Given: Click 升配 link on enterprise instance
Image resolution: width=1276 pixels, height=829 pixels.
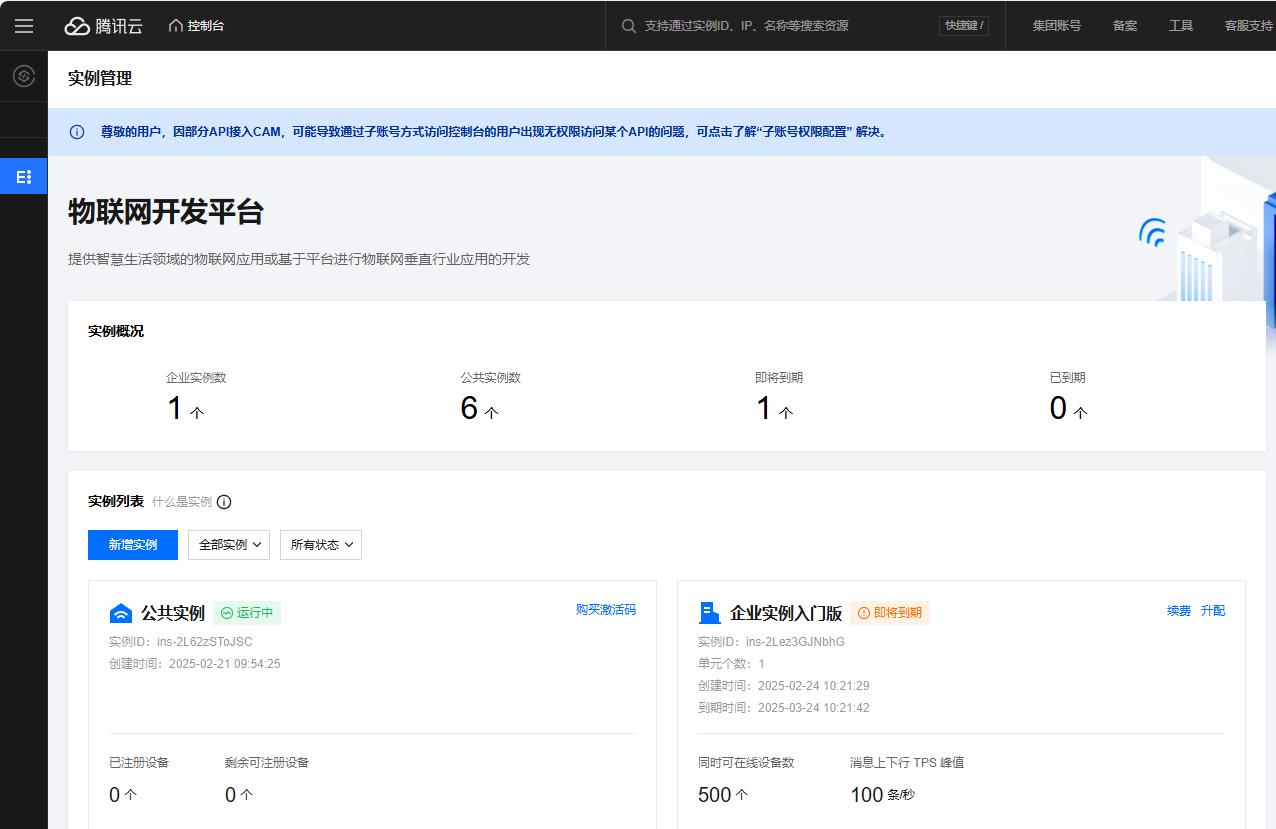Looking at the screenshot, I should click(1213, 611).
